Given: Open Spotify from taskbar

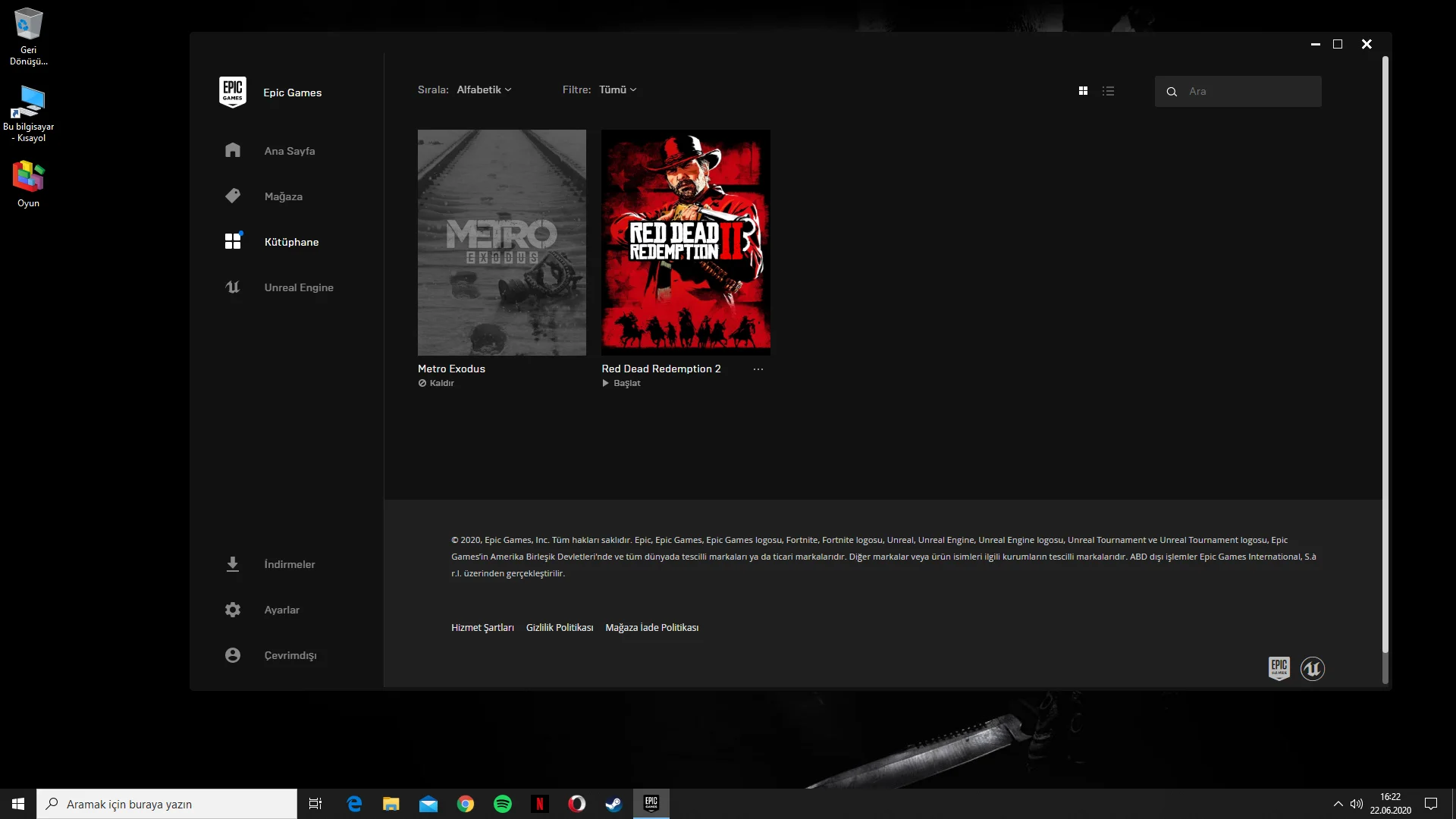Looking at the screenshot, I should (503, 804).
